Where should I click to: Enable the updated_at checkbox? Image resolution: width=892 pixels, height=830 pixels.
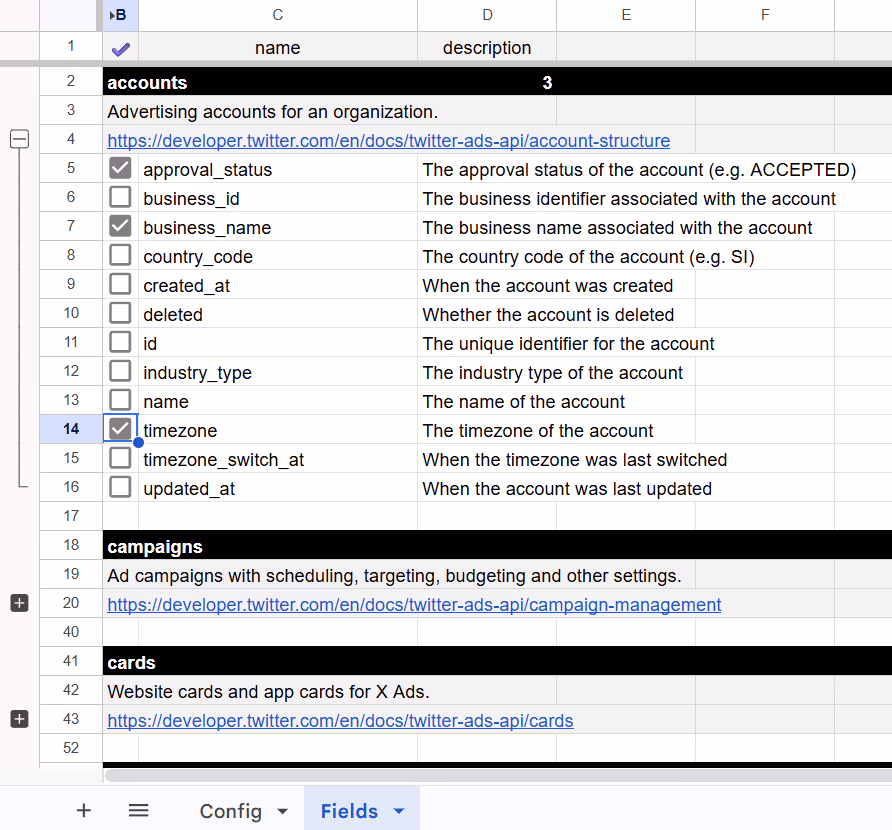coord(119,488)
